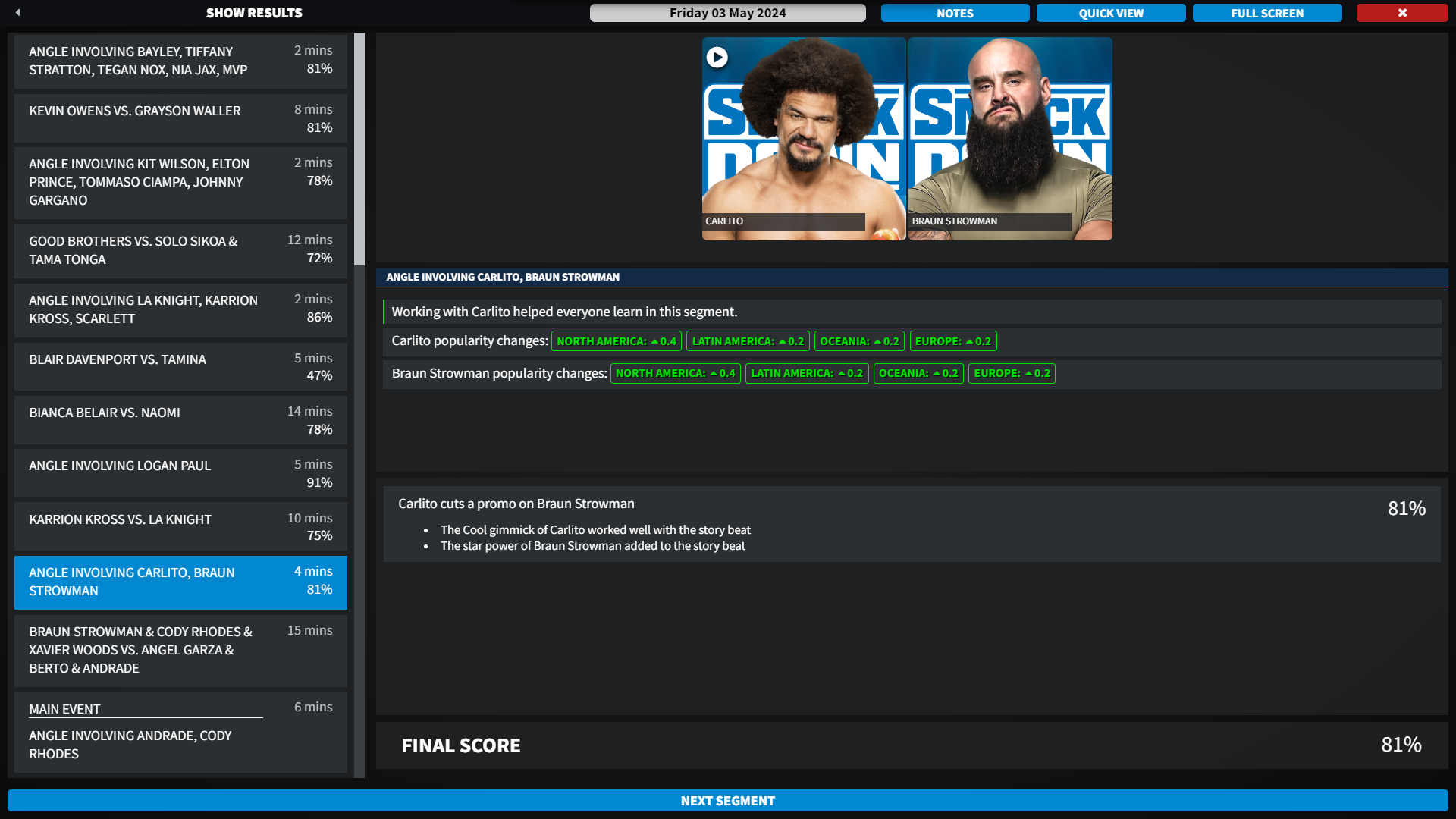Click the Friday 03 May 2024 date field
1456x819 pixels.
(x=727, y=13)
